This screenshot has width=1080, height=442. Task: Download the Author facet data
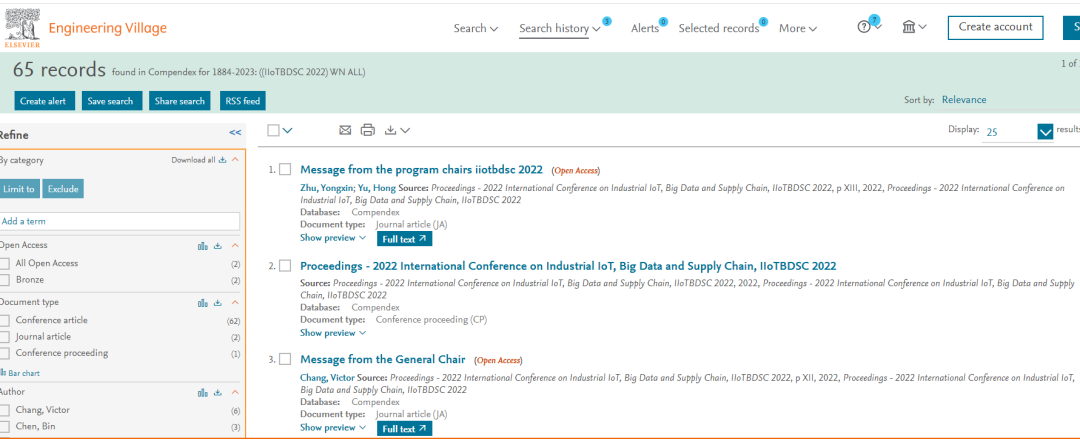coord(218,393)
